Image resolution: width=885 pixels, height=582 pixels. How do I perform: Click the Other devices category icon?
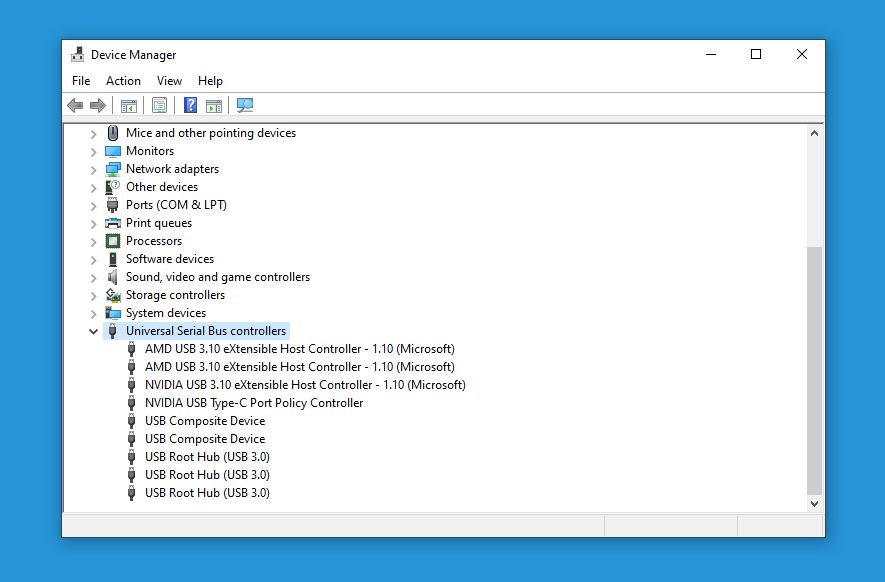pos(113,187)
